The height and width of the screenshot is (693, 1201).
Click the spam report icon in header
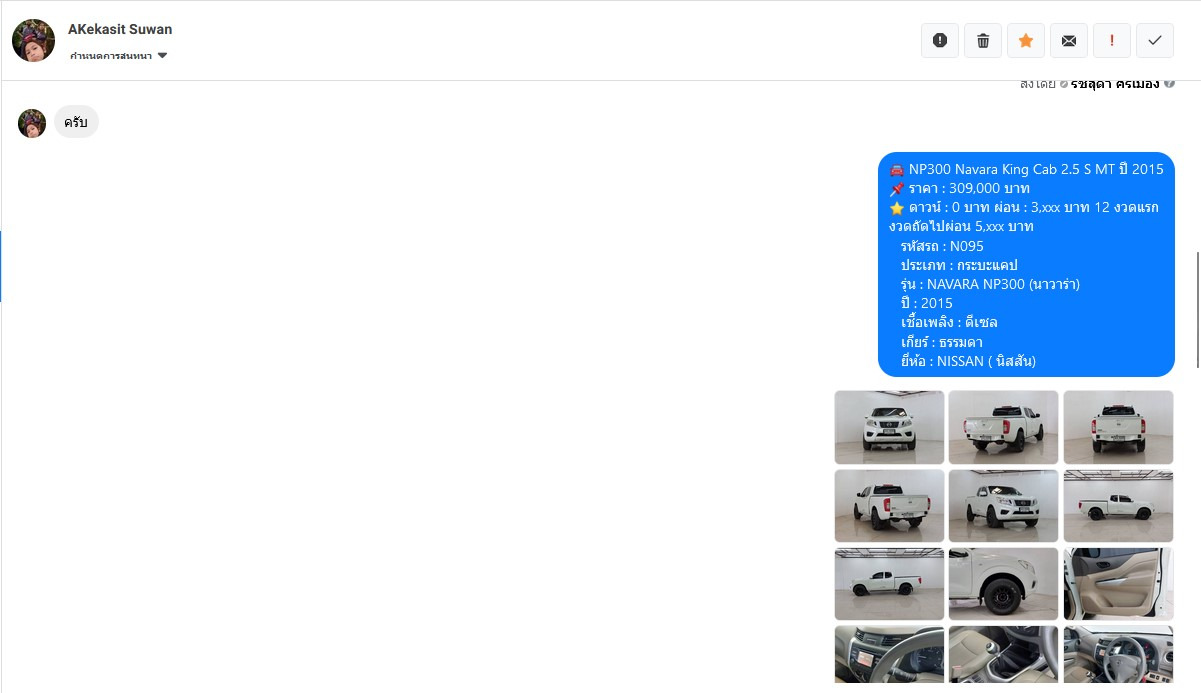click(940, 40)
